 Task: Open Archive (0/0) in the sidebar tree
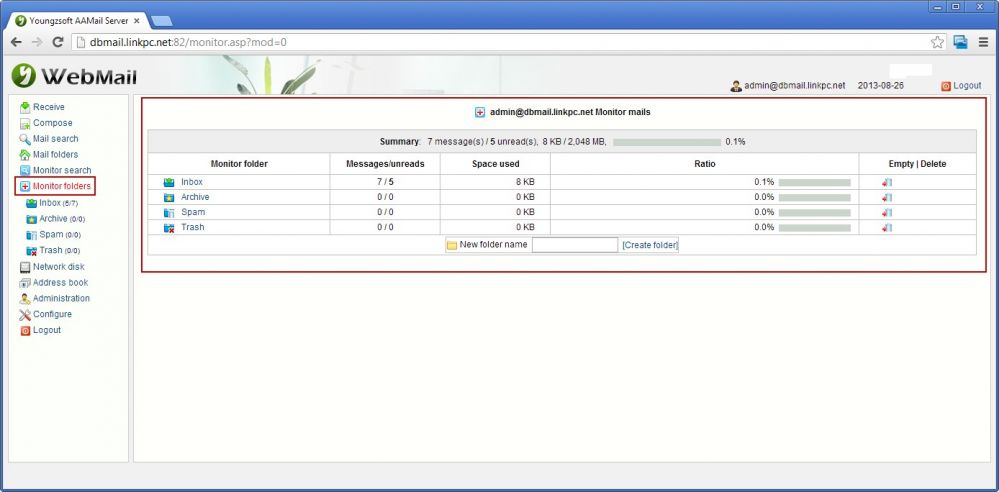pyautogui.click(x=62, y=219)
